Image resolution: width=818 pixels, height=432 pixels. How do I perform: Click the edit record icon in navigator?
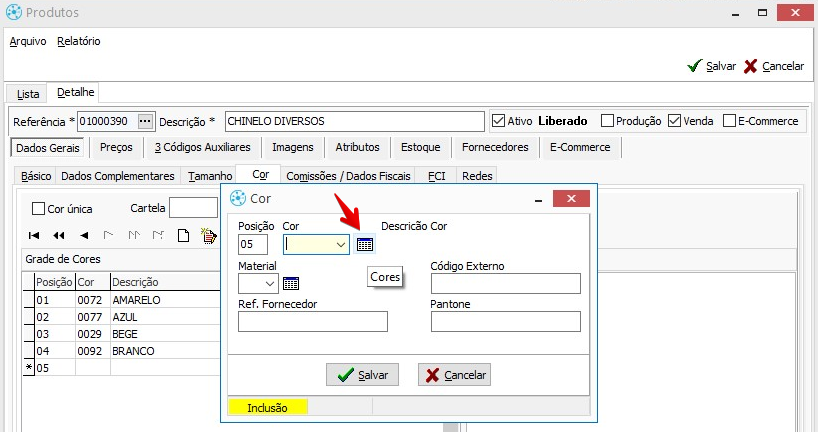[208, 236]
